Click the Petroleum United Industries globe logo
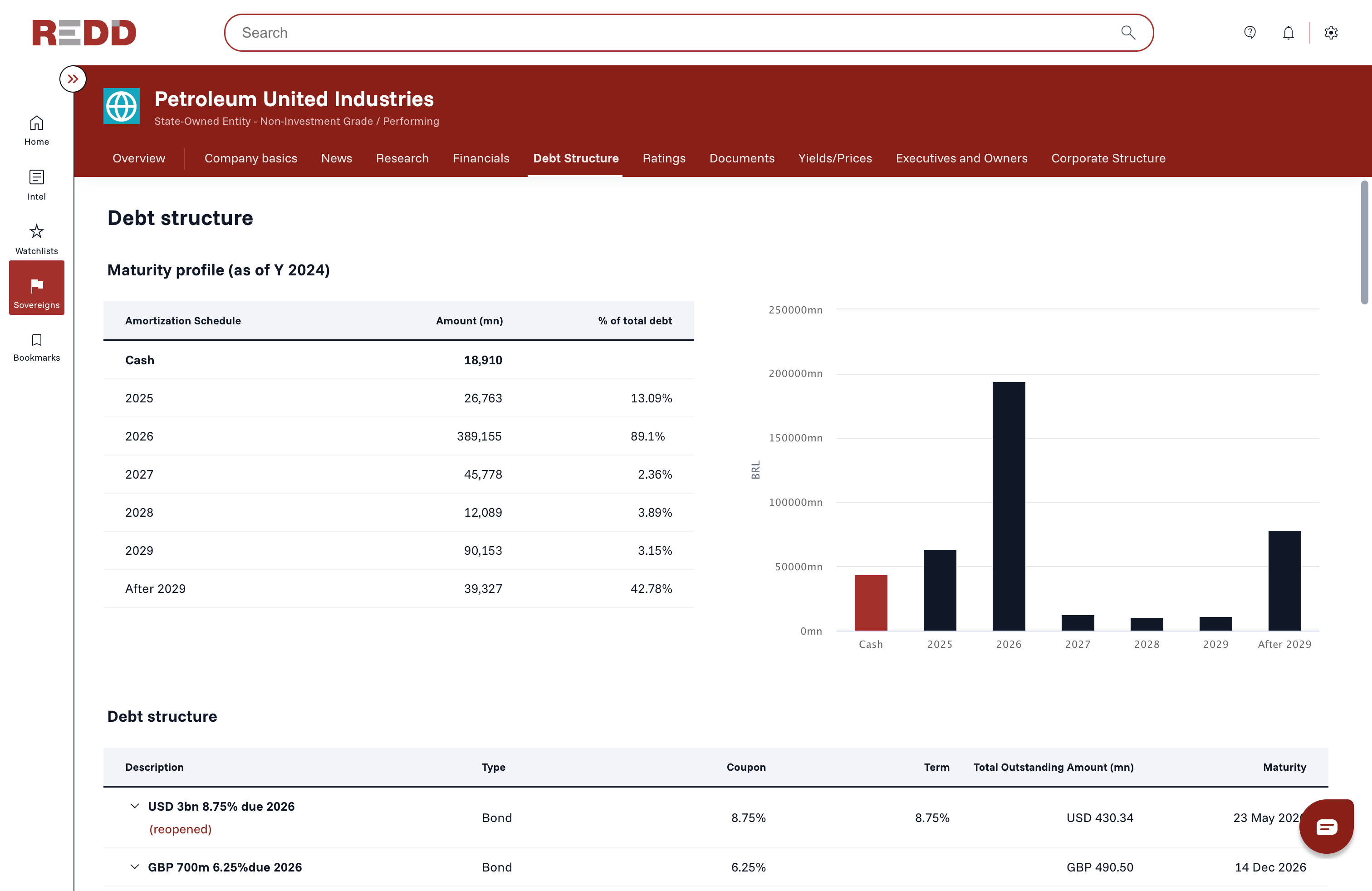 pyautogui.click(x=122, y=106)
